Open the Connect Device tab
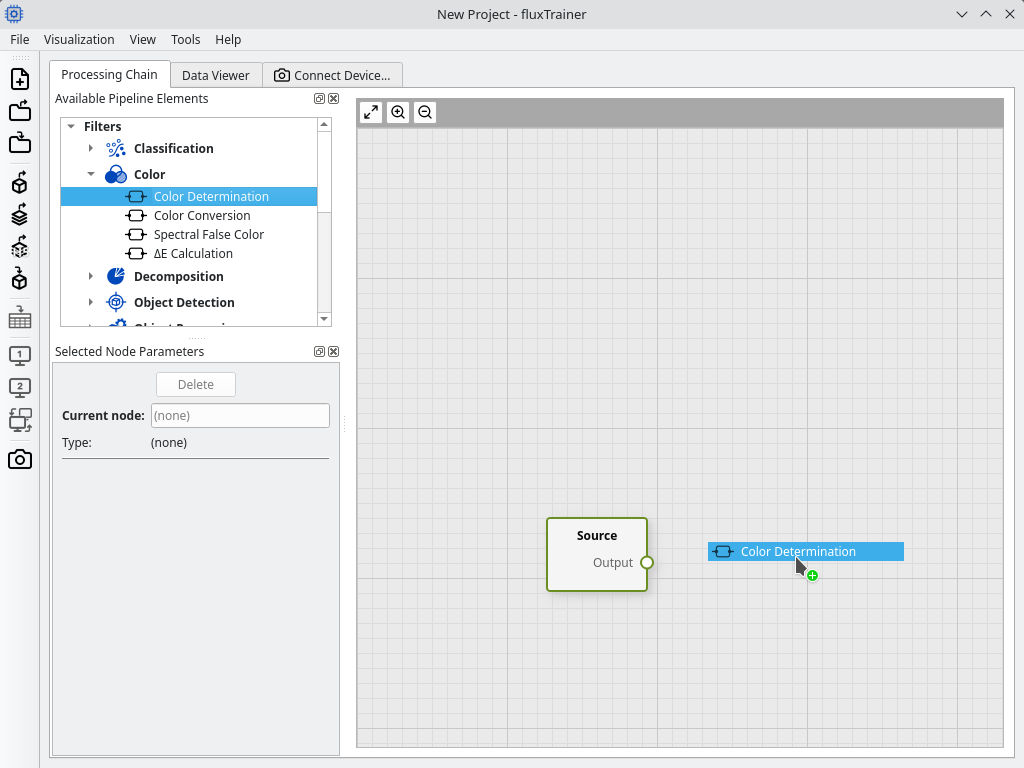 tap(332, 75)
